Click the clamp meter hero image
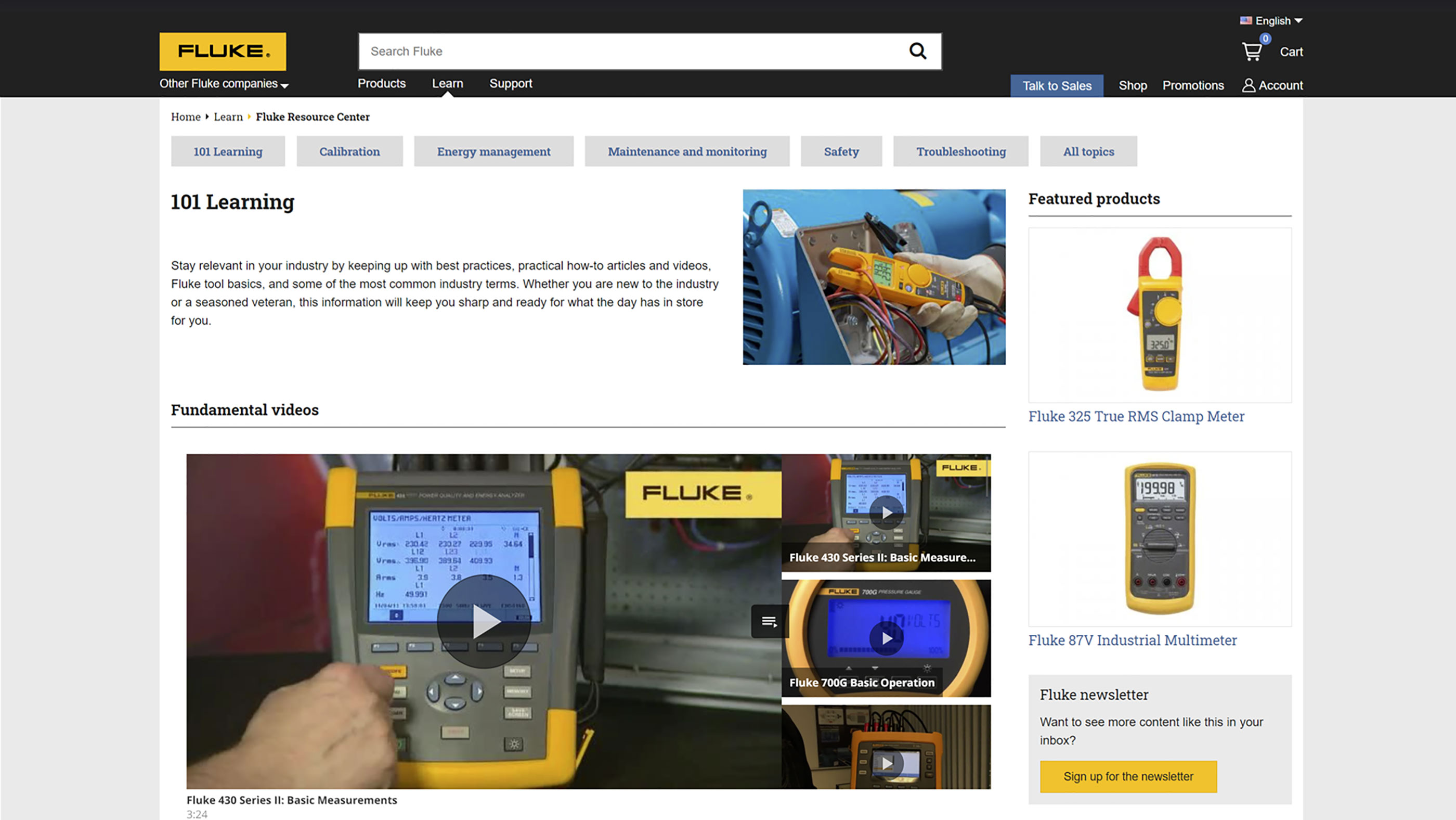The image size is (1456, 820). click(x=874, y=277)
